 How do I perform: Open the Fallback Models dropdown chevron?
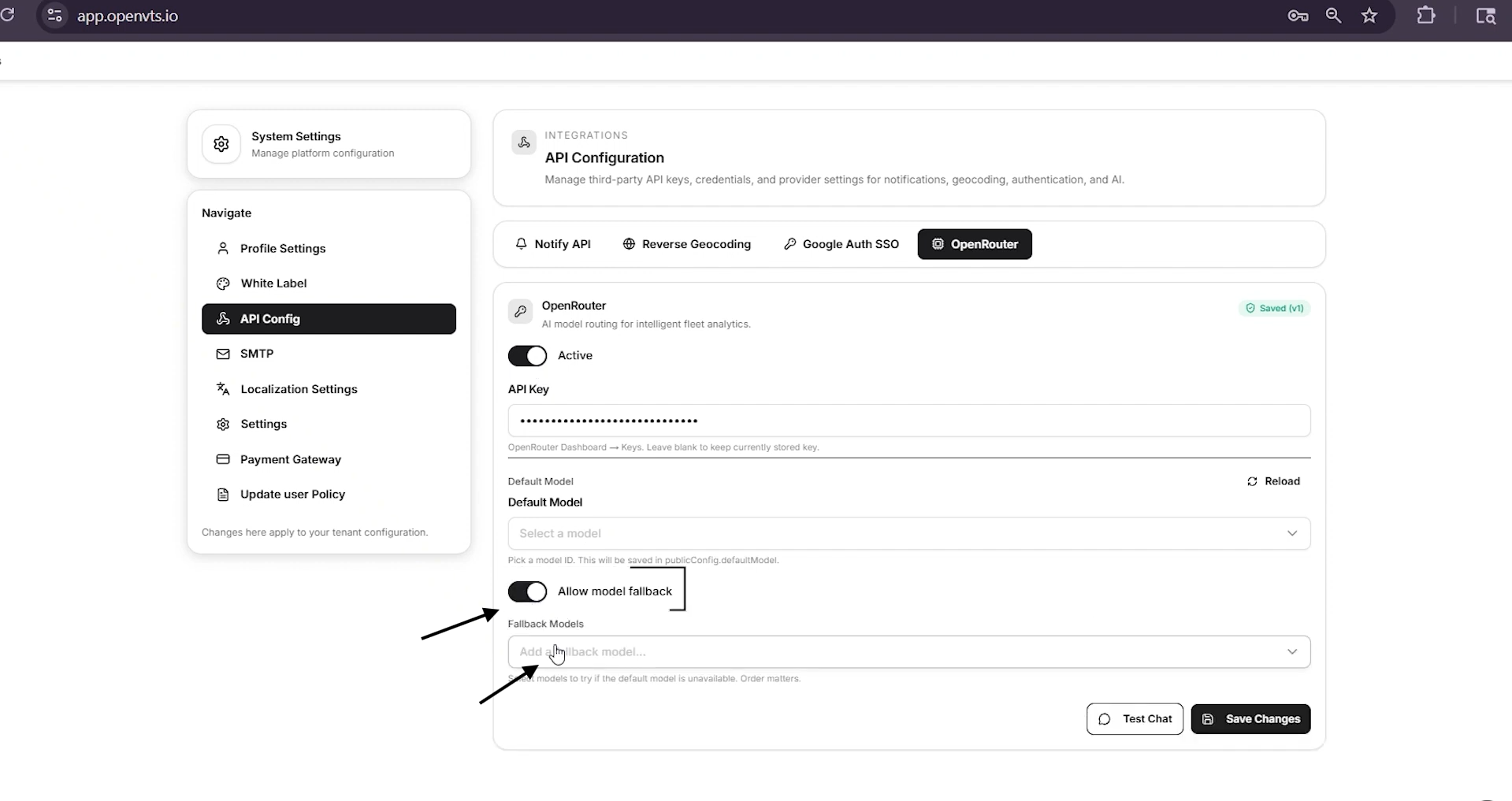(x=1292, y=651)
